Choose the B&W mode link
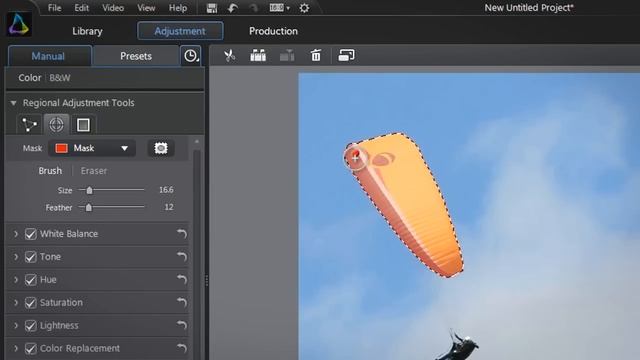This screenshot has height=360, width=640. click(60, 78)
